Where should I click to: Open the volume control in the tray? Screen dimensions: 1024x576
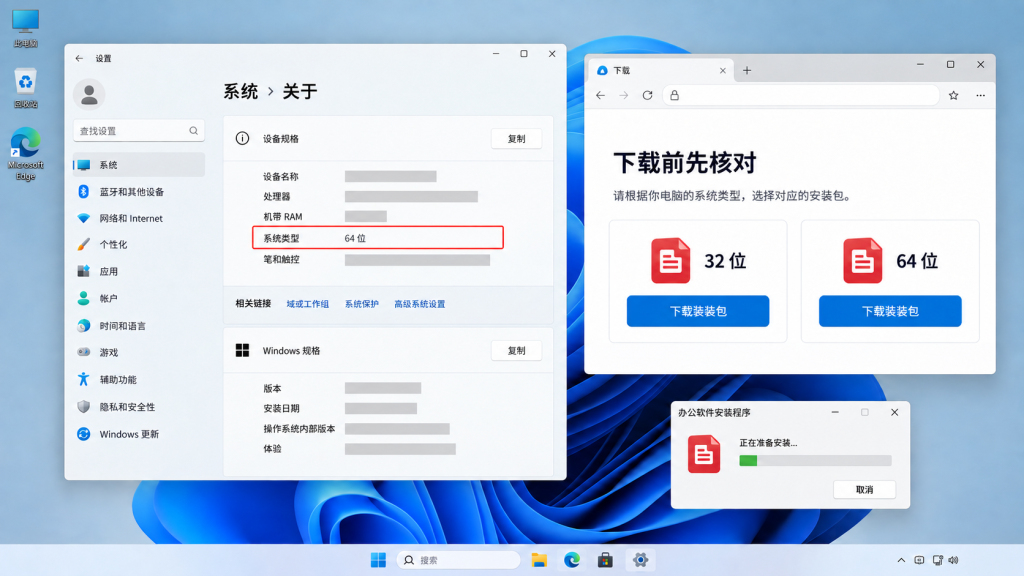[x=953, y=560]
